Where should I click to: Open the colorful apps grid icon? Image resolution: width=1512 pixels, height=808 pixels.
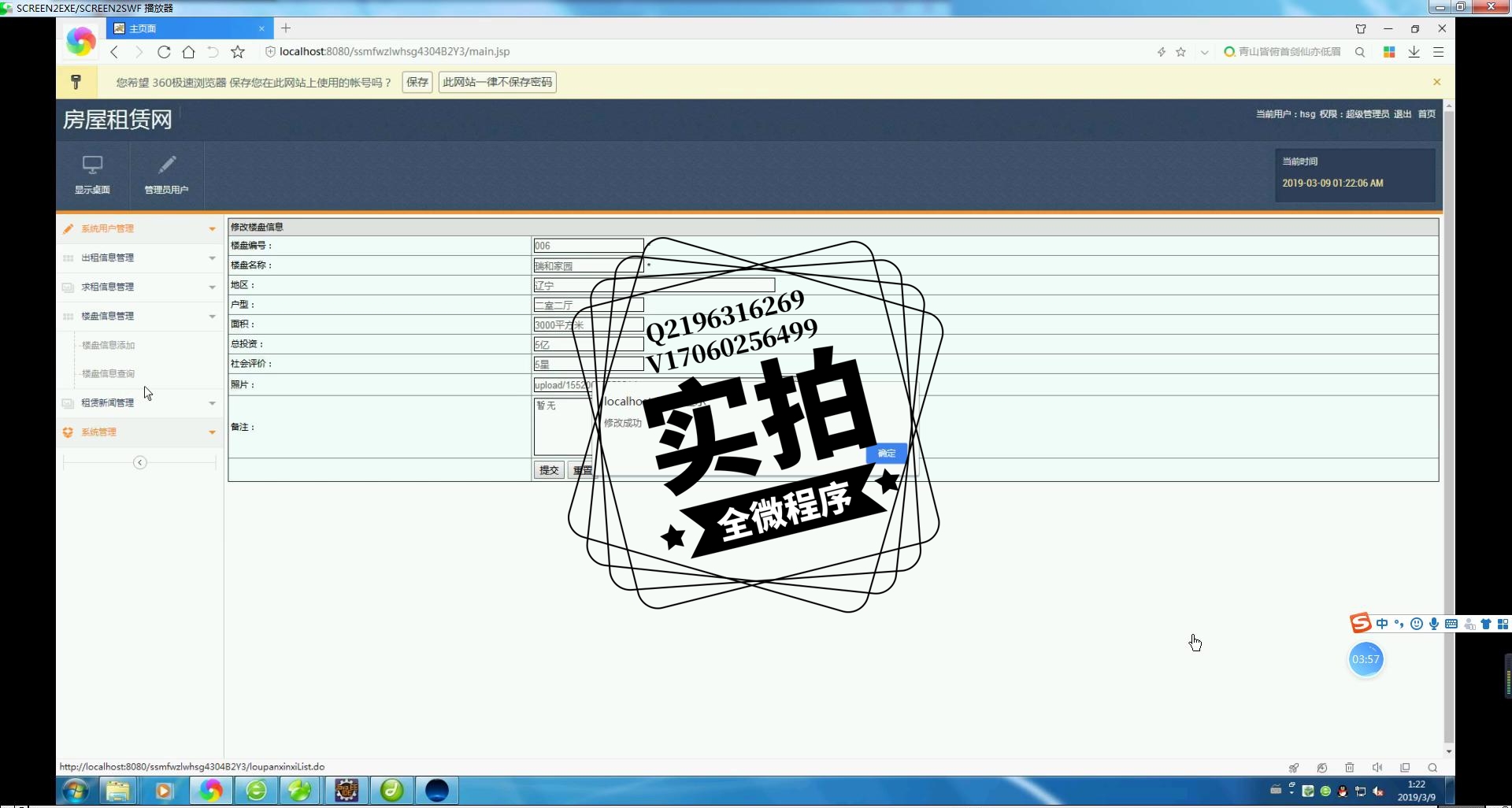[1389, 52]
